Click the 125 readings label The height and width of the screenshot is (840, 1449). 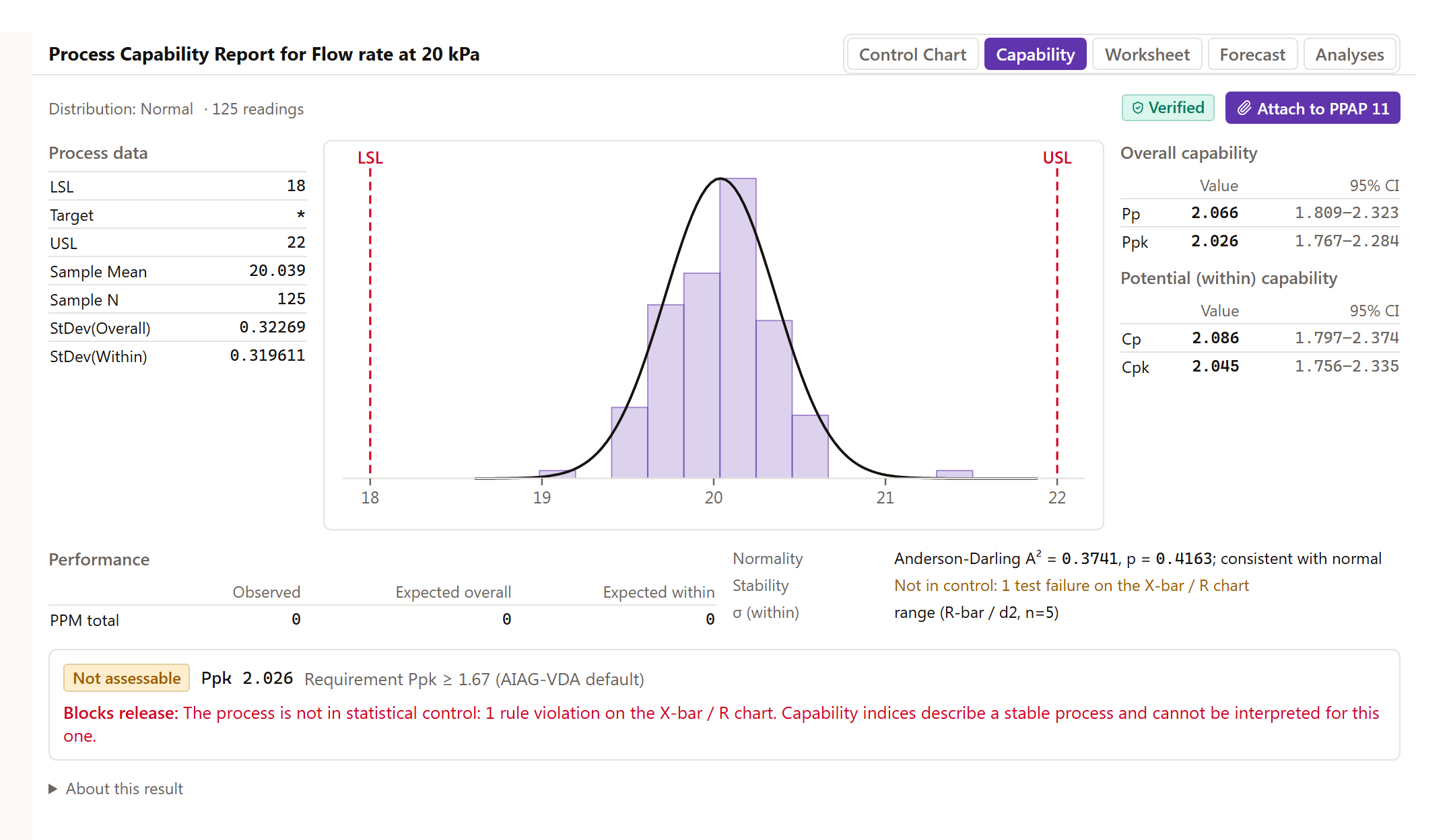point(258,109)
